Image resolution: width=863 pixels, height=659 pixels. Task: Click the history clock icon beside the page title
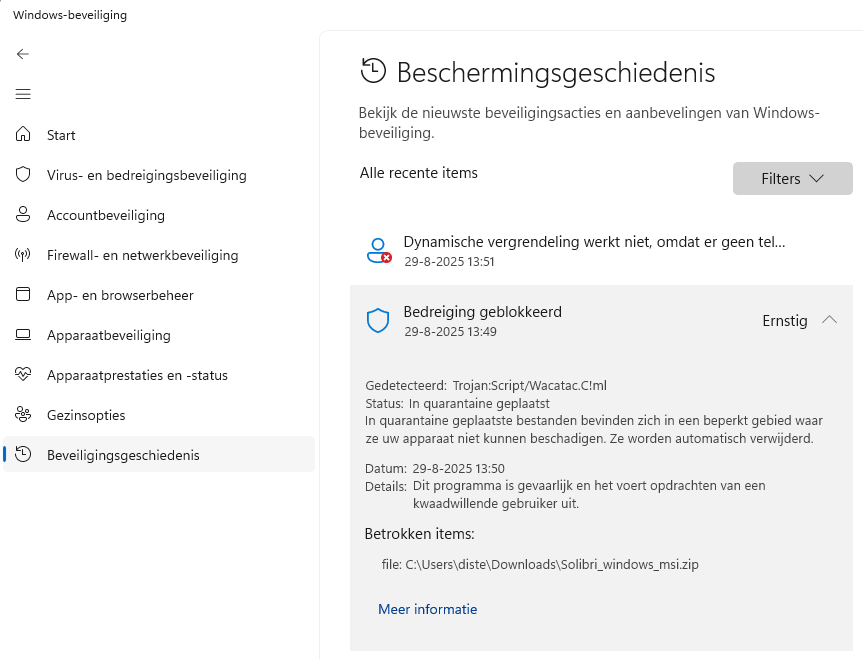[373, 71]
